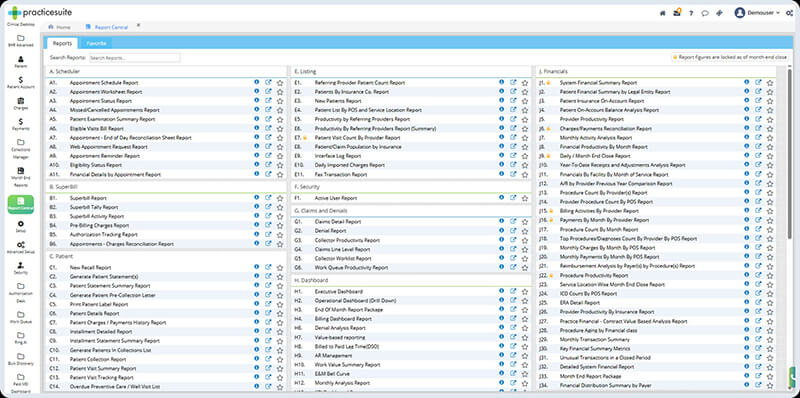Open the help question mark icon

691,13
